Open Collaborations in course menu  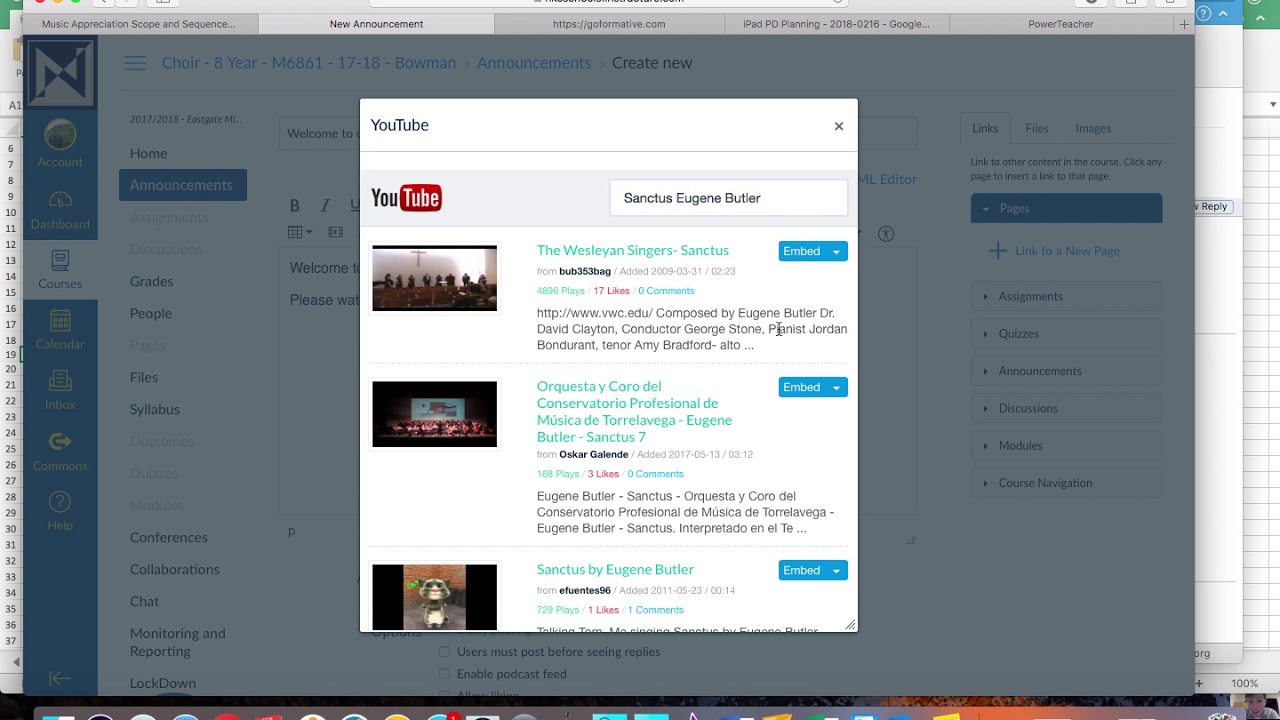(x=174, y=569)
